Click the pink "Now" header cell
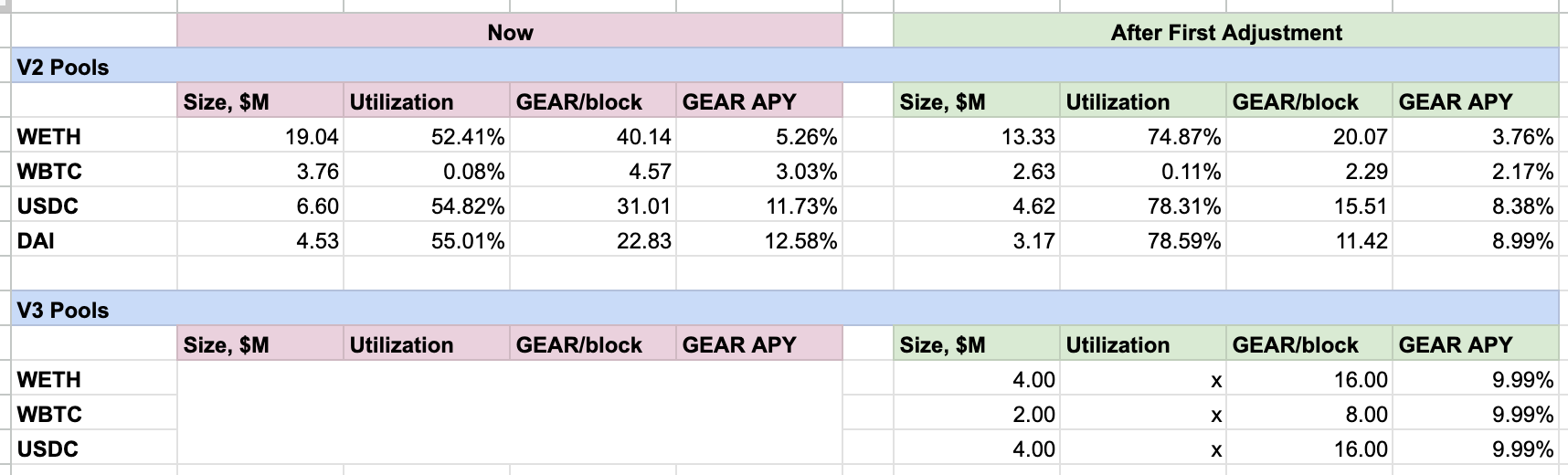 pos(509,33)
